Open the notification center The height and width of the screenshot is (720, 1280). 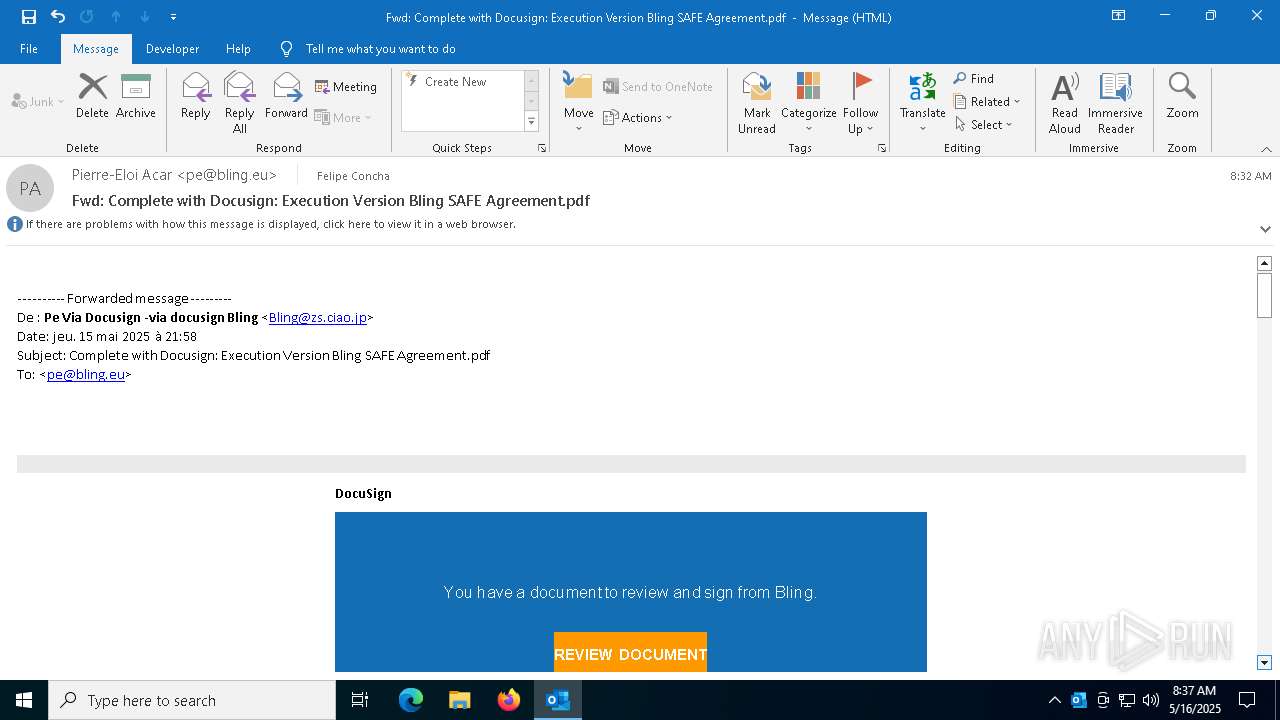coord(1247,700)
